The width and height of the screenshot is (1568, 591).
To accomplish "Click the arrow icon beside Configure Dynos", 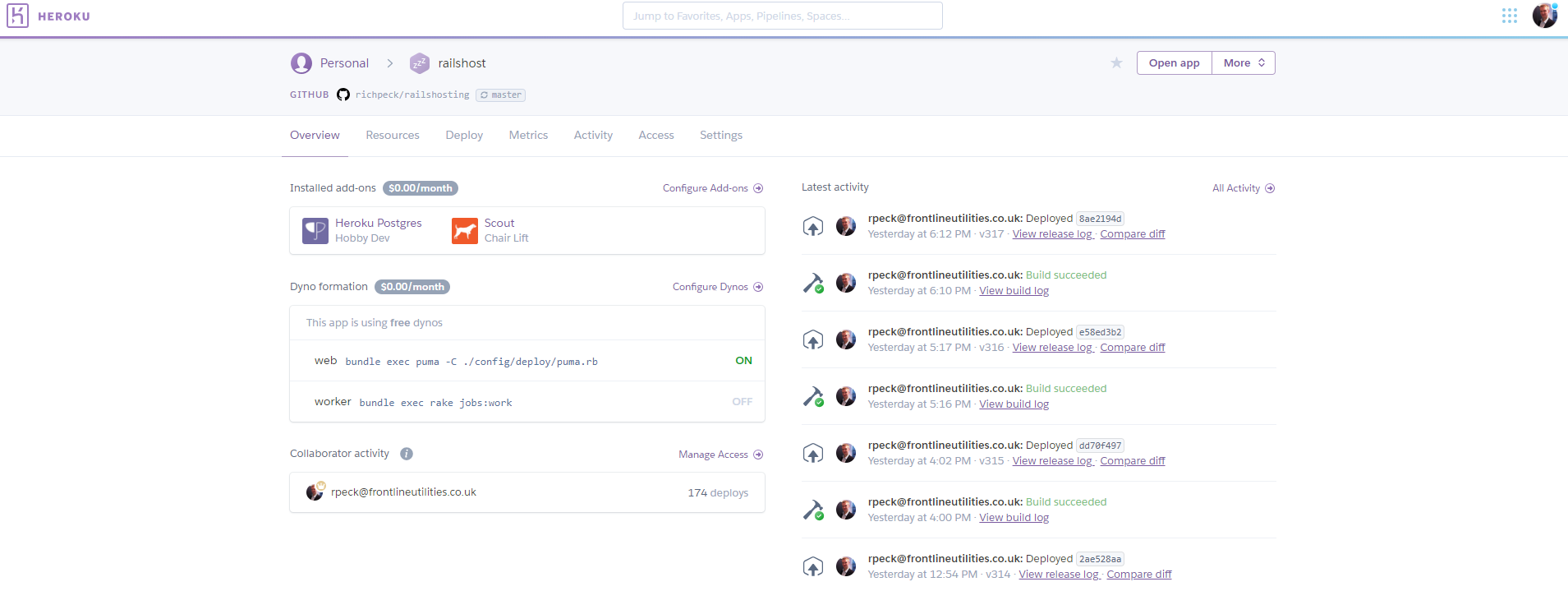I will [758, 287].
